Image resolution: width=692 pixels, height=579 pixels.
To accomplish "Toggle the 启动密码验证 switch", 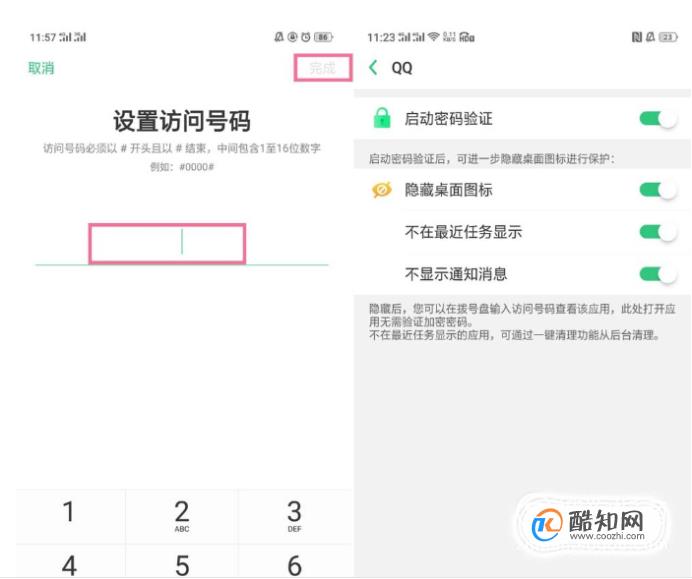I will 658,119.
